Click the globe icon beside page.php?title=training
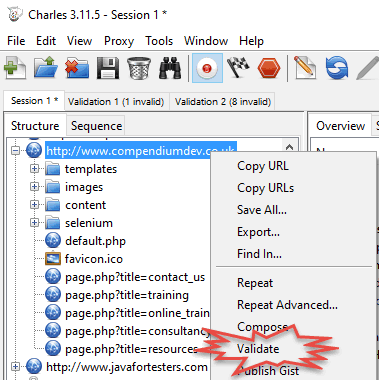 [53, 295]
